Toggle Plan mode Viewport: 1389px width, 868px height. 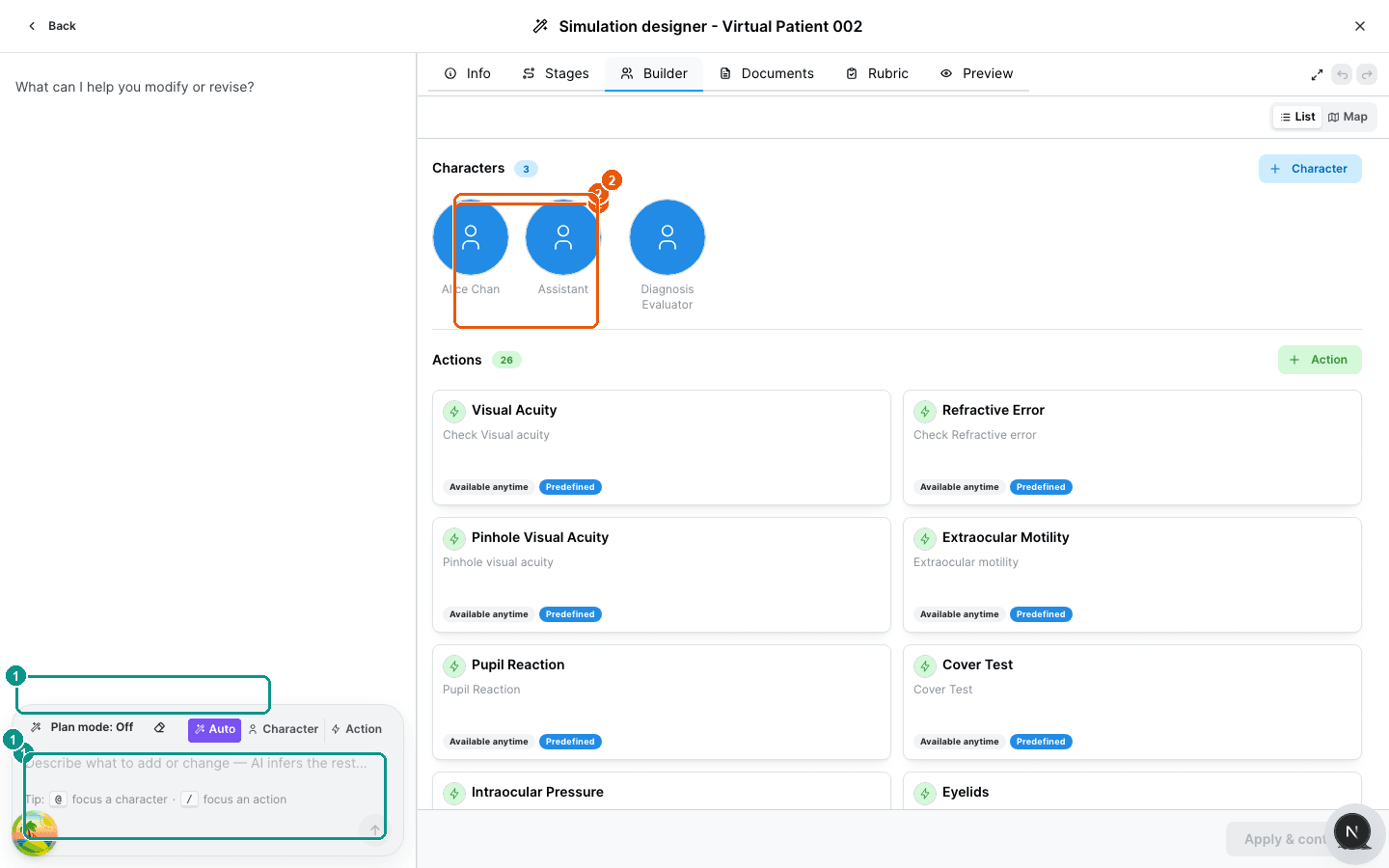pyautogui.click(x=83, y=727)
